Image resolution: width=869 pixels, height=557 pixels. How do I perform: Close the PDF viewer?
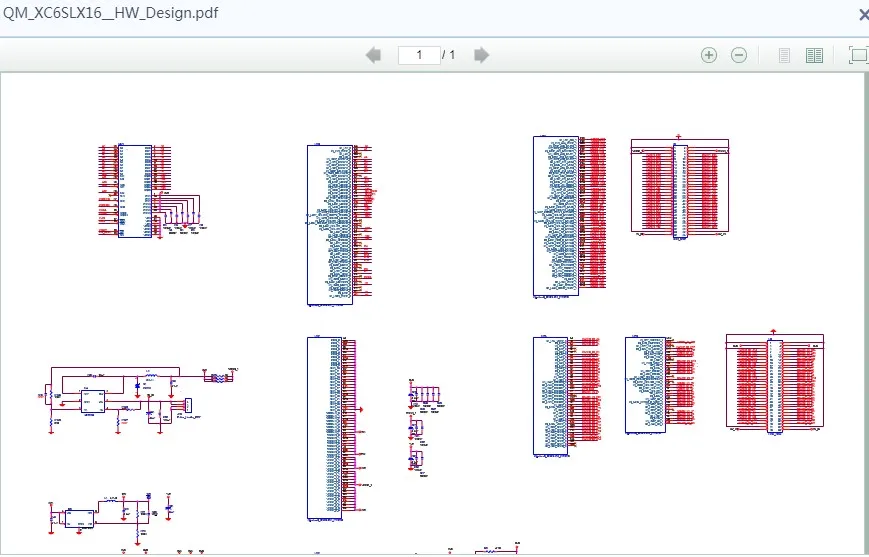point(863,15)
